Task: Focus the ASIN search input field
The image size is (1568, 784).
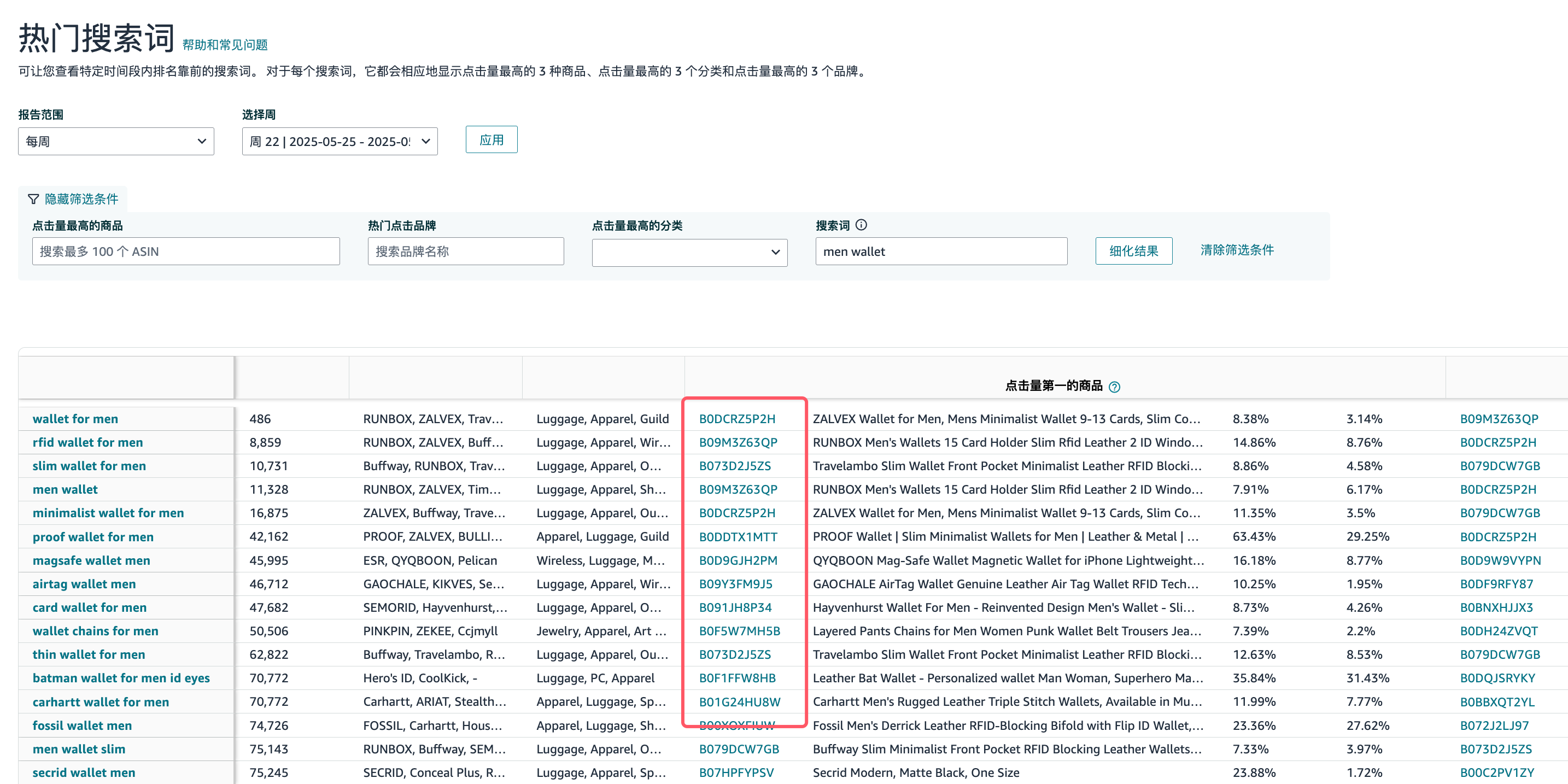Action: click(186, 251)
